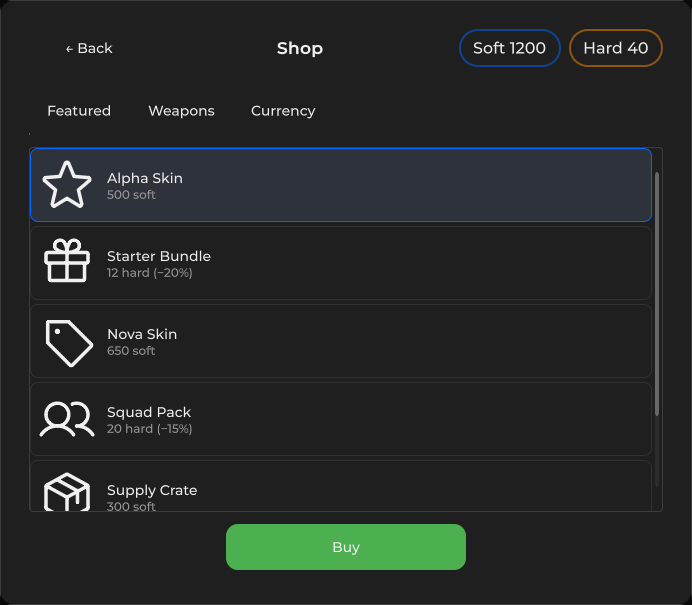Open the Featured tab

point(79,111)
